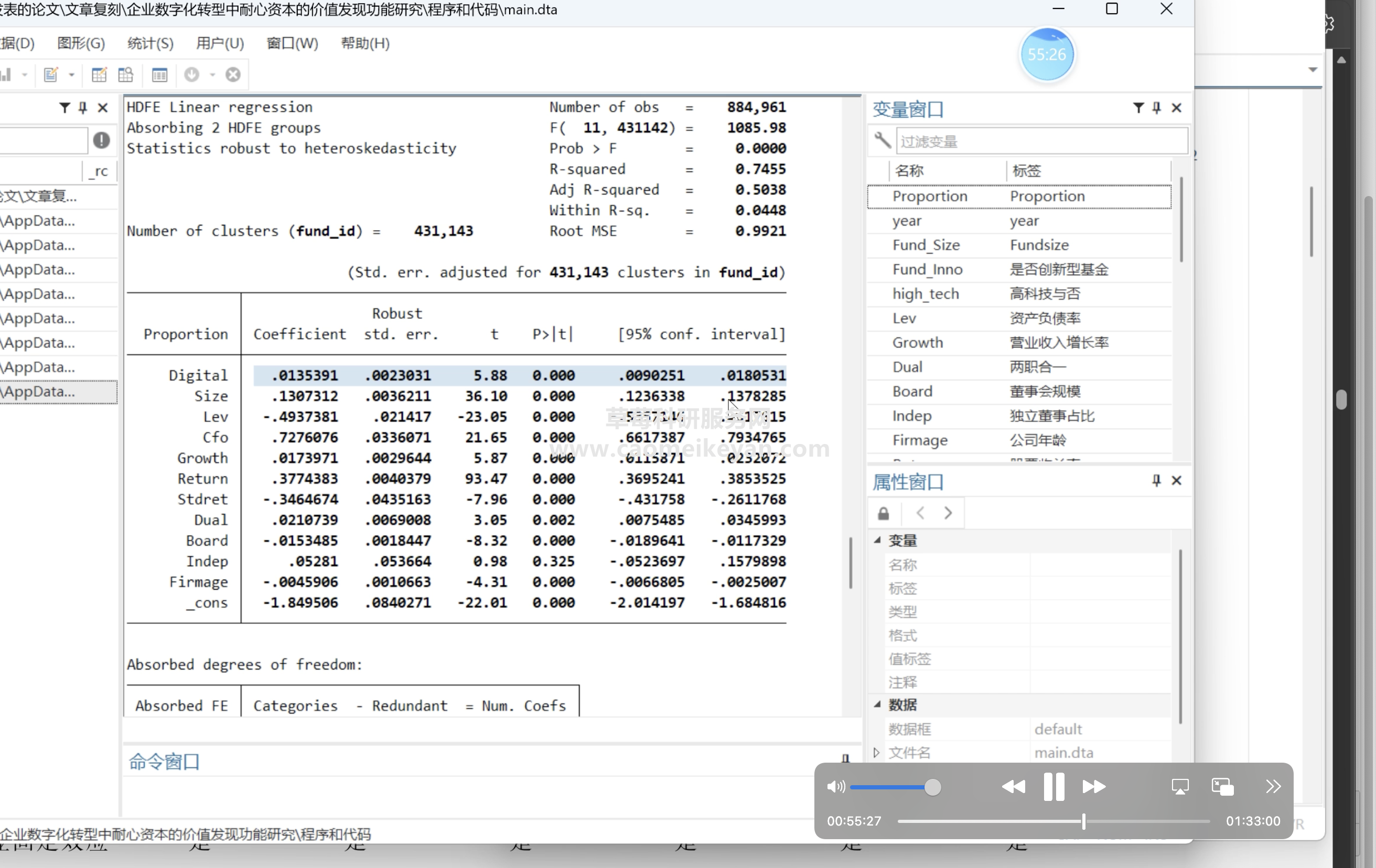The width and height of the screenshot is (1376, 868).
Task: Click history panel error-filter exclamation icon
Action: click(101, 140)
